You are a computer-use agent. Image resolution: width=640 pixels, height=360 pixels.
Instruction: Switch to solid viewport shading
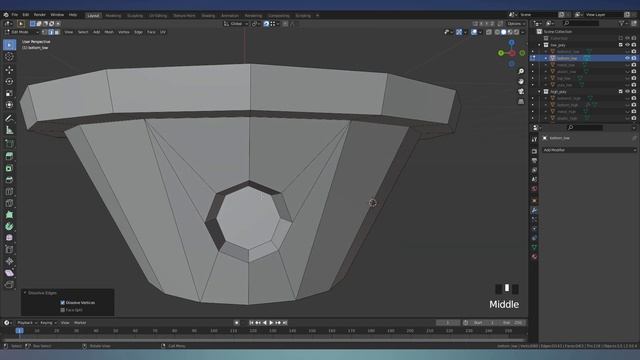tap(504, 32)
